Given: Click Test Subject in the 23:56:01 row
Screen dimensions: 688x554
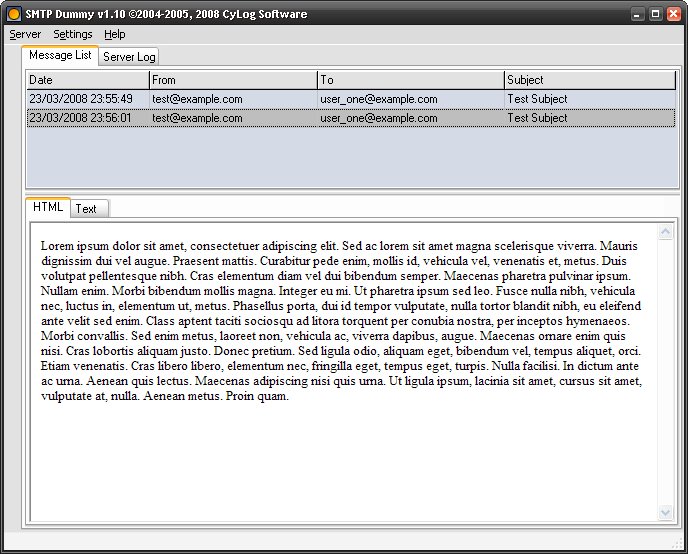Looking at the screenshot, I should [538, 118].
